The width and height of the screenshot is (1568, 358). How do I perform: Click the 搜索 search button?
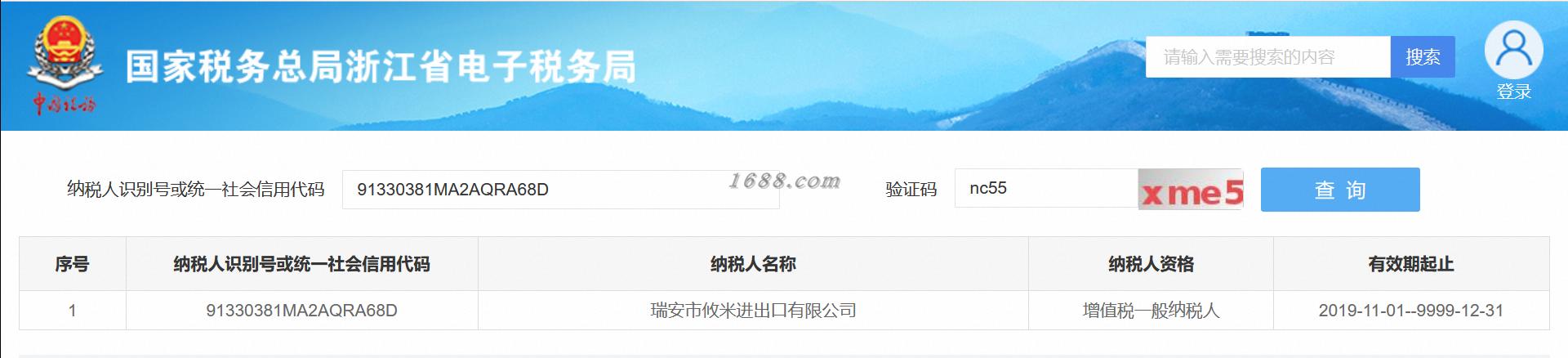pos(1423,57)
